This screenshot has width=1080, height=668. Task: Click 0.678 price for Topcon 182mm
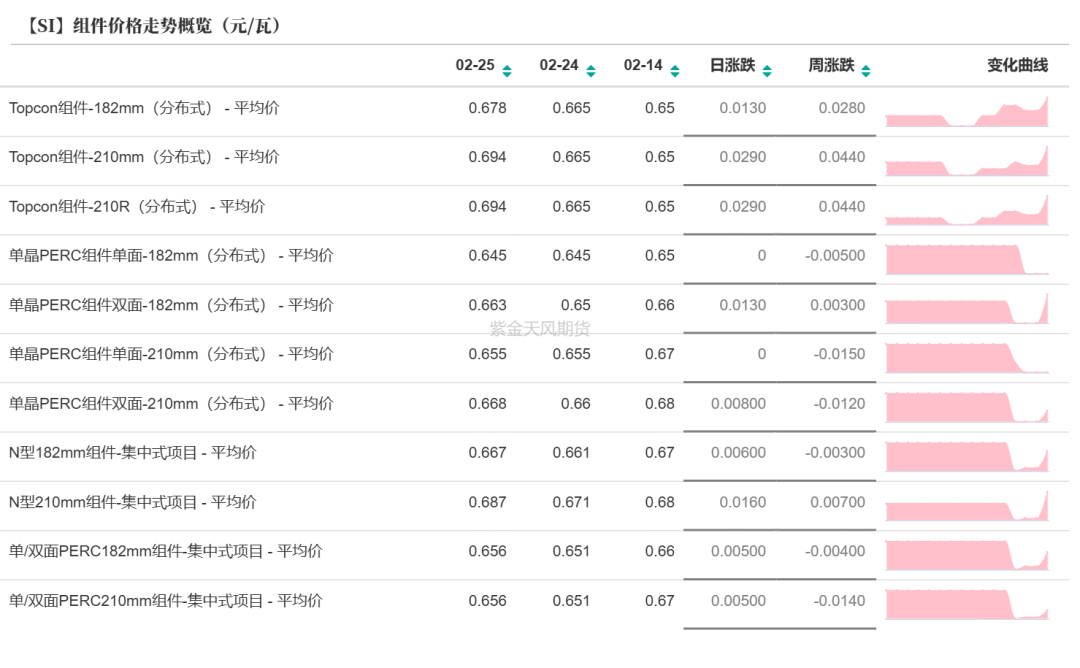click(487, 108)
